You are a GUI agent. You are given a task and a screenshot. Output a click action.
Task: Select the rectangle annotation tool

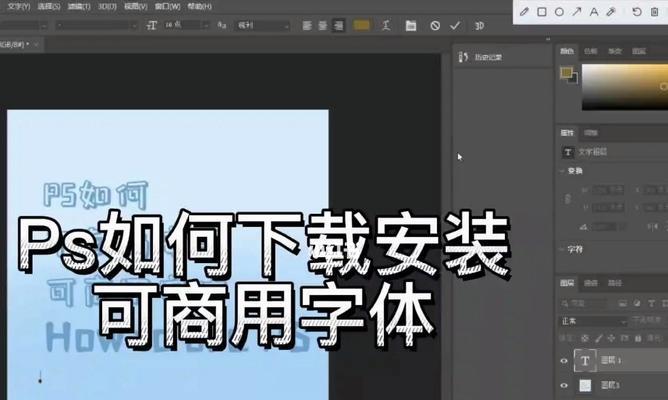point(542,12)
